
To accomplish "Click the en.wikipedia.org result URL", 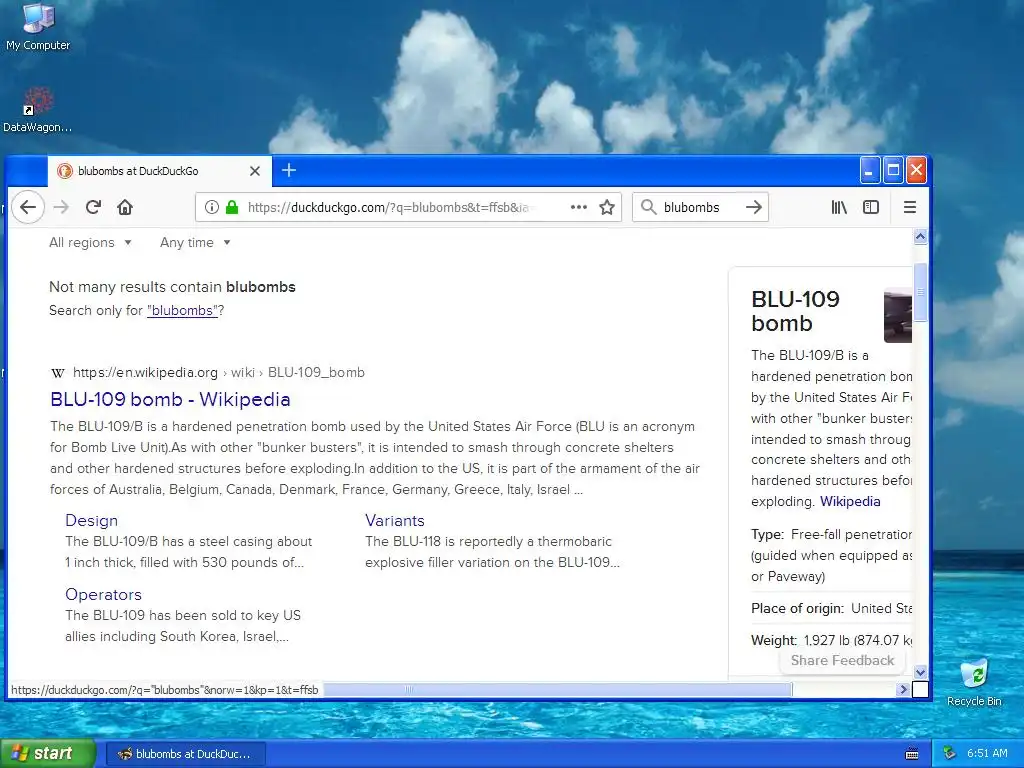I will (218, 372).
